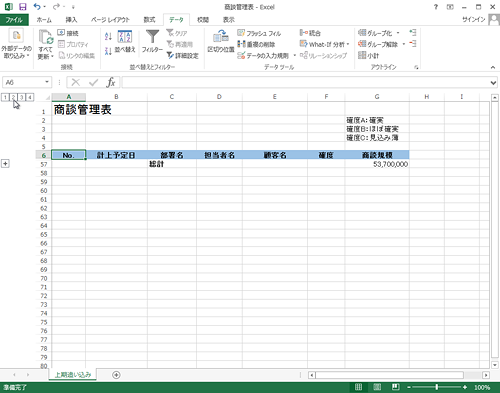Click the Sign in (サインイン) link
The image size is (500, 393).
coord(473,20)
